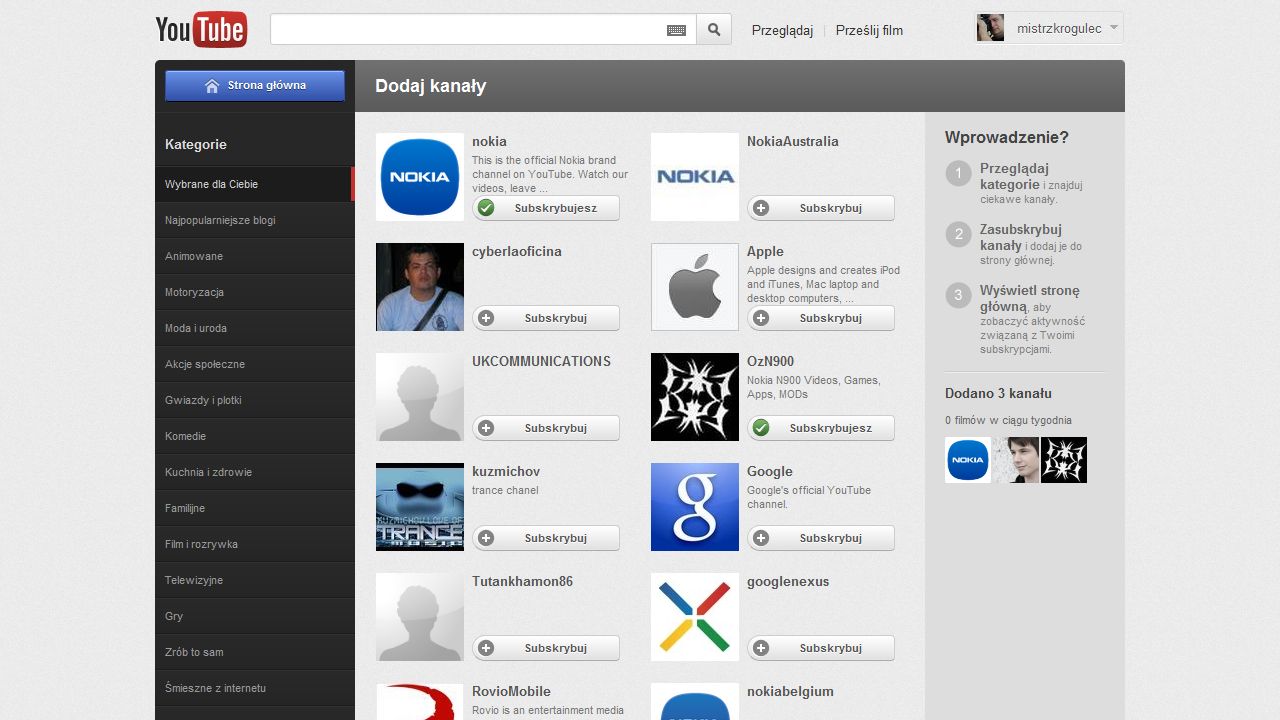Open the Google channel logo
The height and width of the screenshot is (720, 1280).
tap(695, 507)
